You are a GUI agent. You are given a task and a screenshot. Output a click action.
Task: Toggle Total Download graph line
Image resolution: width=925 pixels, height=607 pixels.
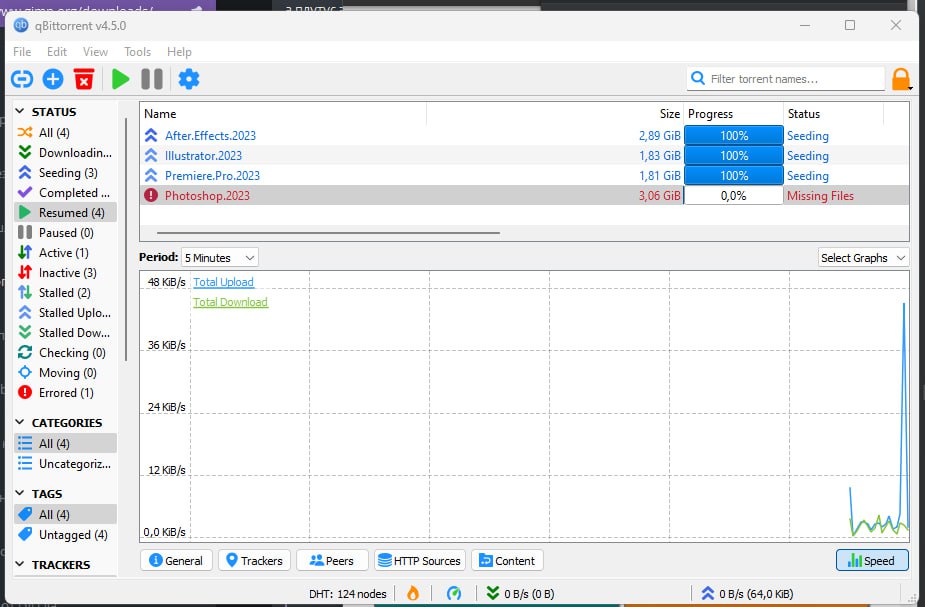[230, 302]
